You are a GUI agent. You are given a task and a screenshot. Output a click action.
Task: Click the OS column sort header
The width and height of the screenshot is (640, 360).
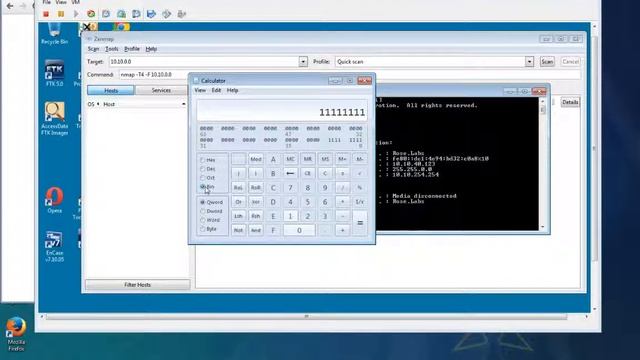click(x=93, y=104)
